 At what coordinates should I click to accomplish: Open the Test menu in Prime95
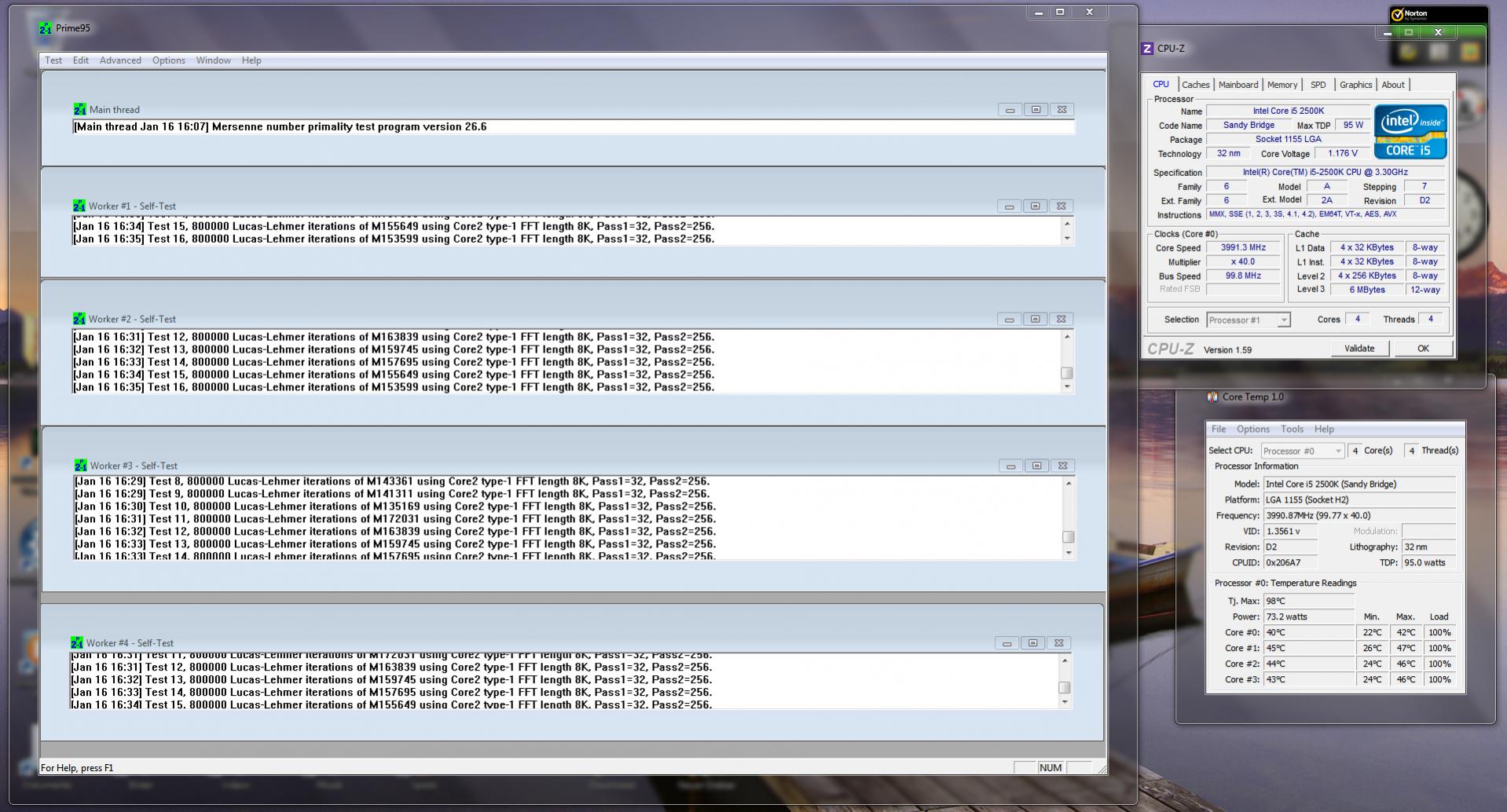click(x=53, y=60)
